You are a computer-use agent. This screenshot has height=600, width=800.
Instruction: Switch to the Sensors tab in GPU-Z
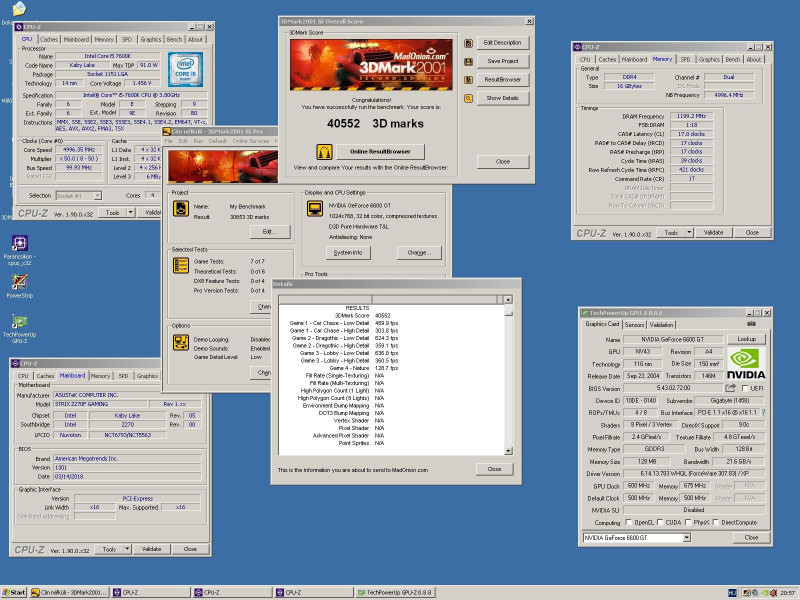pos(634,324)
